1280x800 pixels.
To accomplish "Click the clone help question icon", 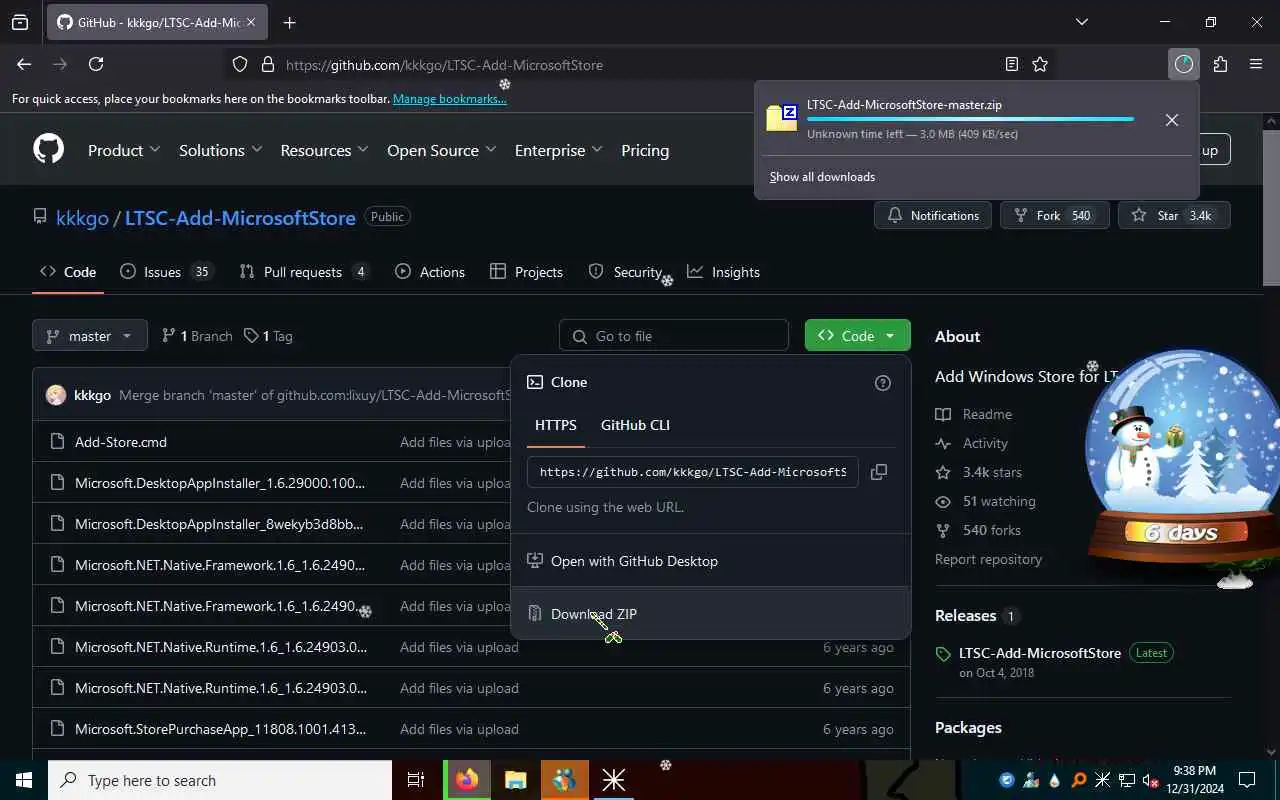I will coord(882,383).
